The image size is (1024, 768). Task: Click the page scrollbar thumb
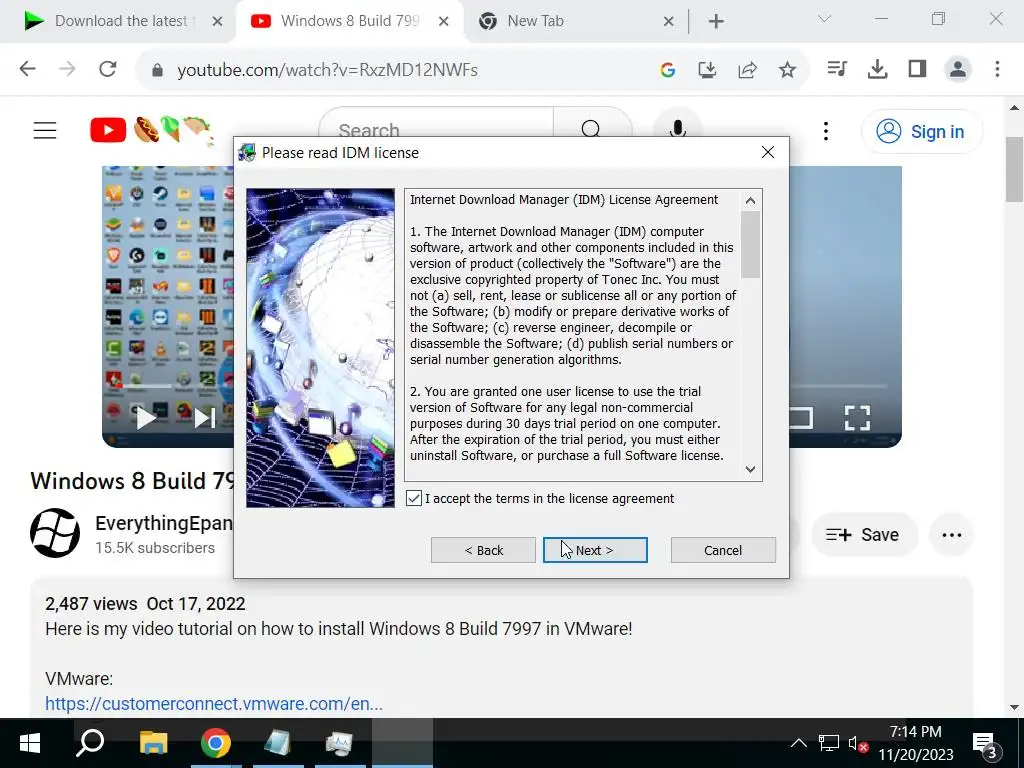tap(1014, 170)
